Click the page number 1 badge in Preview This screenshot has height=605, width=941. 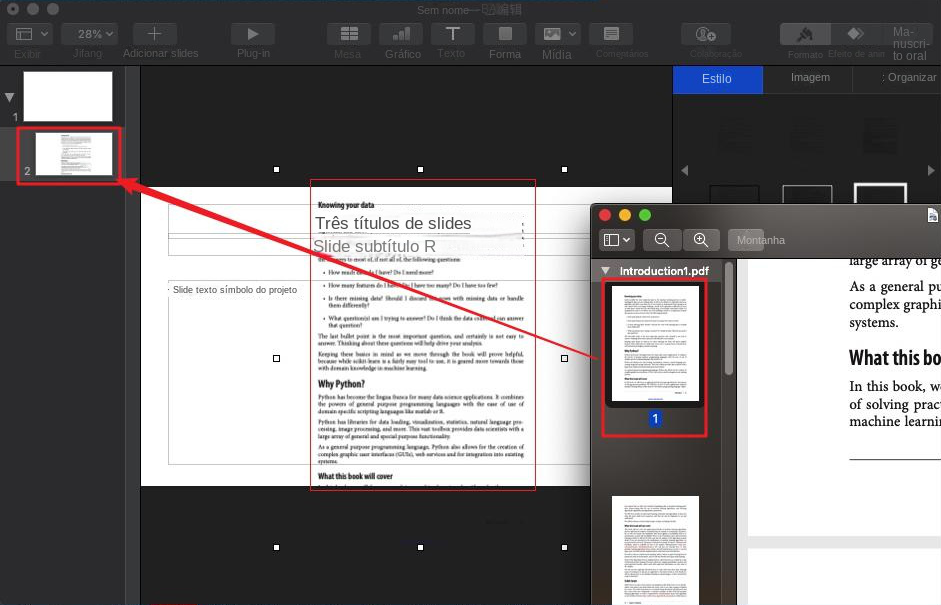(655, 419)
